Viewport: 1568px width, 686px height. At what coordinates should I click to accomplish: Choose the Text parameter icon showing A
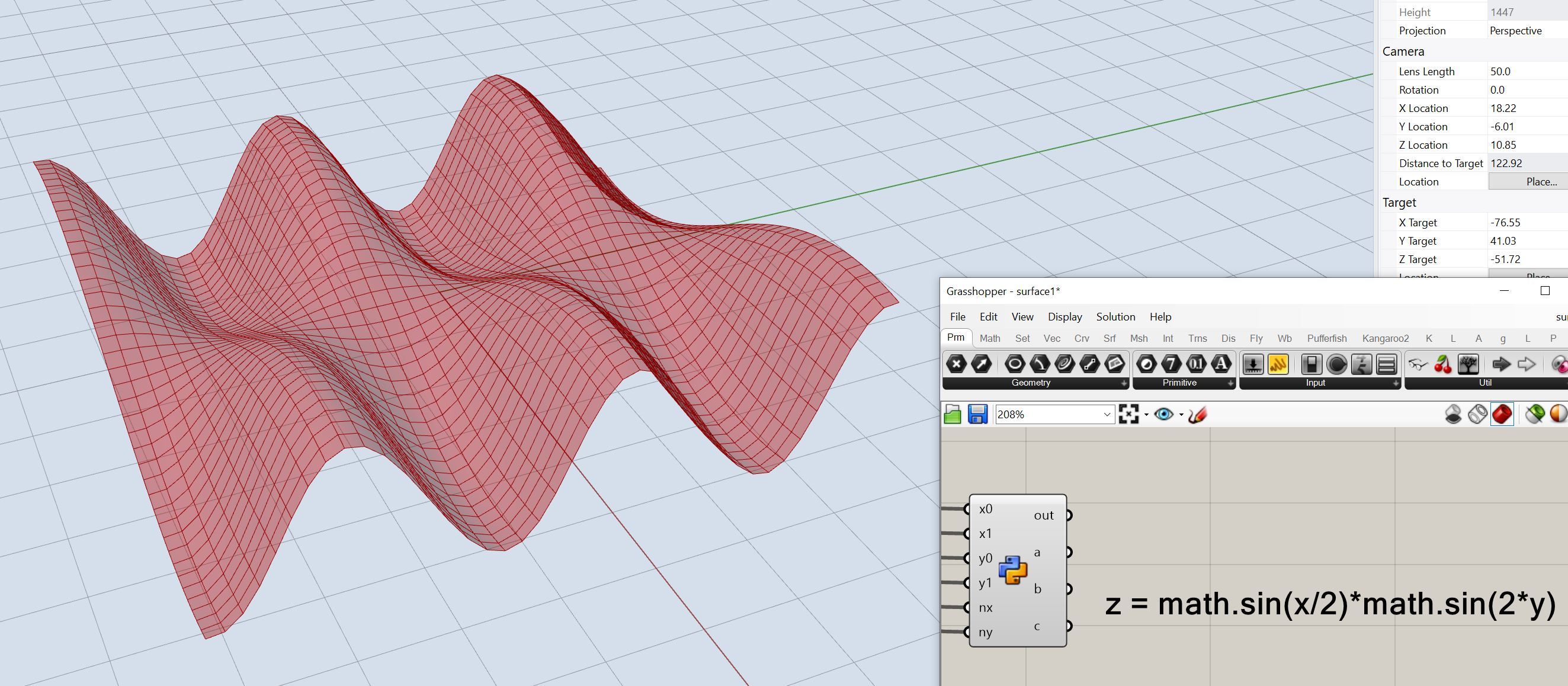(x=1221, y=364)
